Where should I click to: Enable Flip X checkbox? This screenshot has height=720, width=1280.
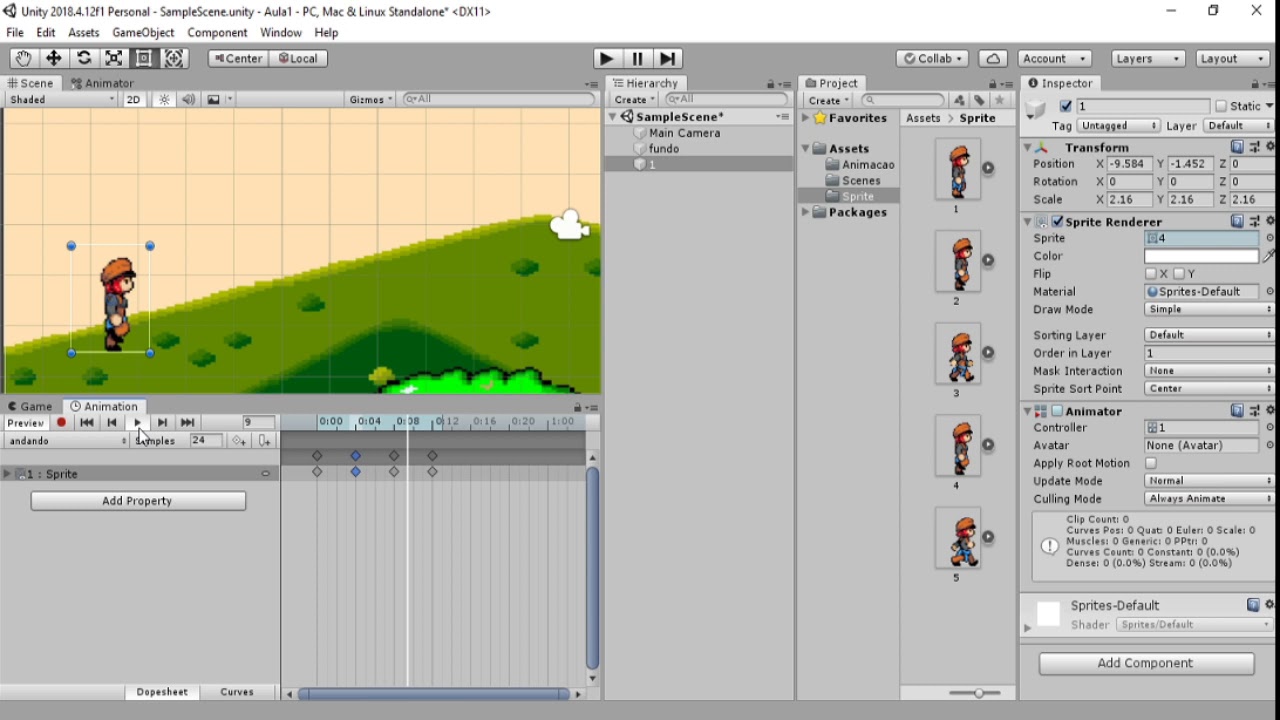(1151, 274)
